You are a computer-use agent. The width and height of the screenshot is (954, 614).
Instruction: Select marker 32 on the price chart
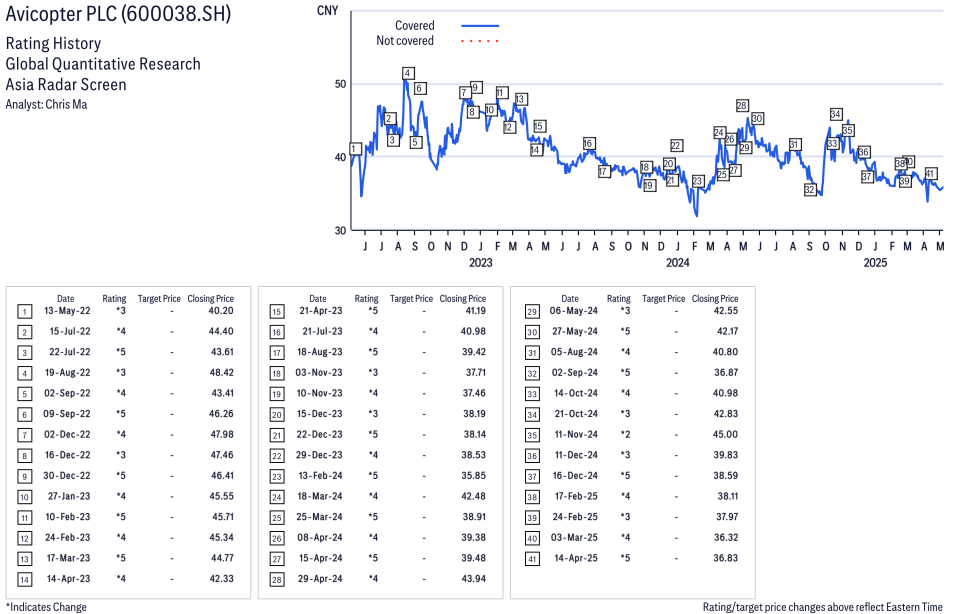click(809, 189)
